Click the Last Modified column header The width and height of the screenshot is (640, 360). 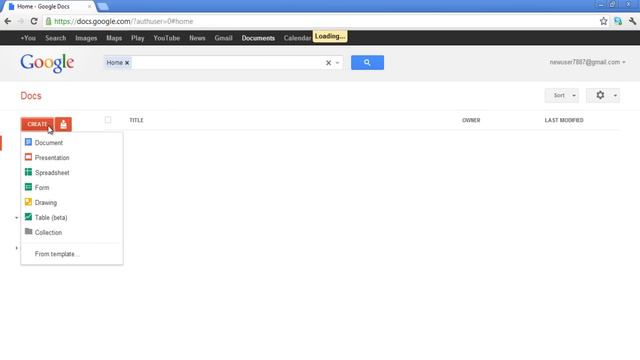tap(564, 120)
